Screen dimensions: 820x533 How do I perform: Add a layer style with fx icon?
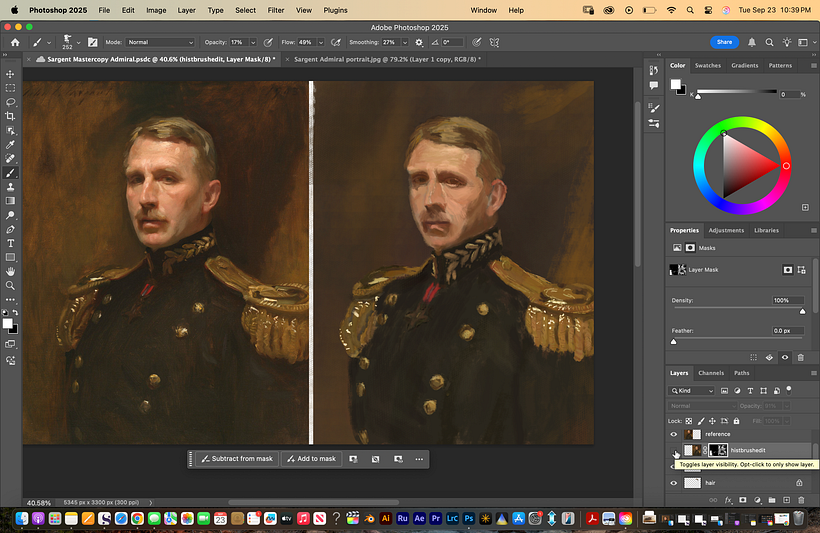click(x=728, y=500)
